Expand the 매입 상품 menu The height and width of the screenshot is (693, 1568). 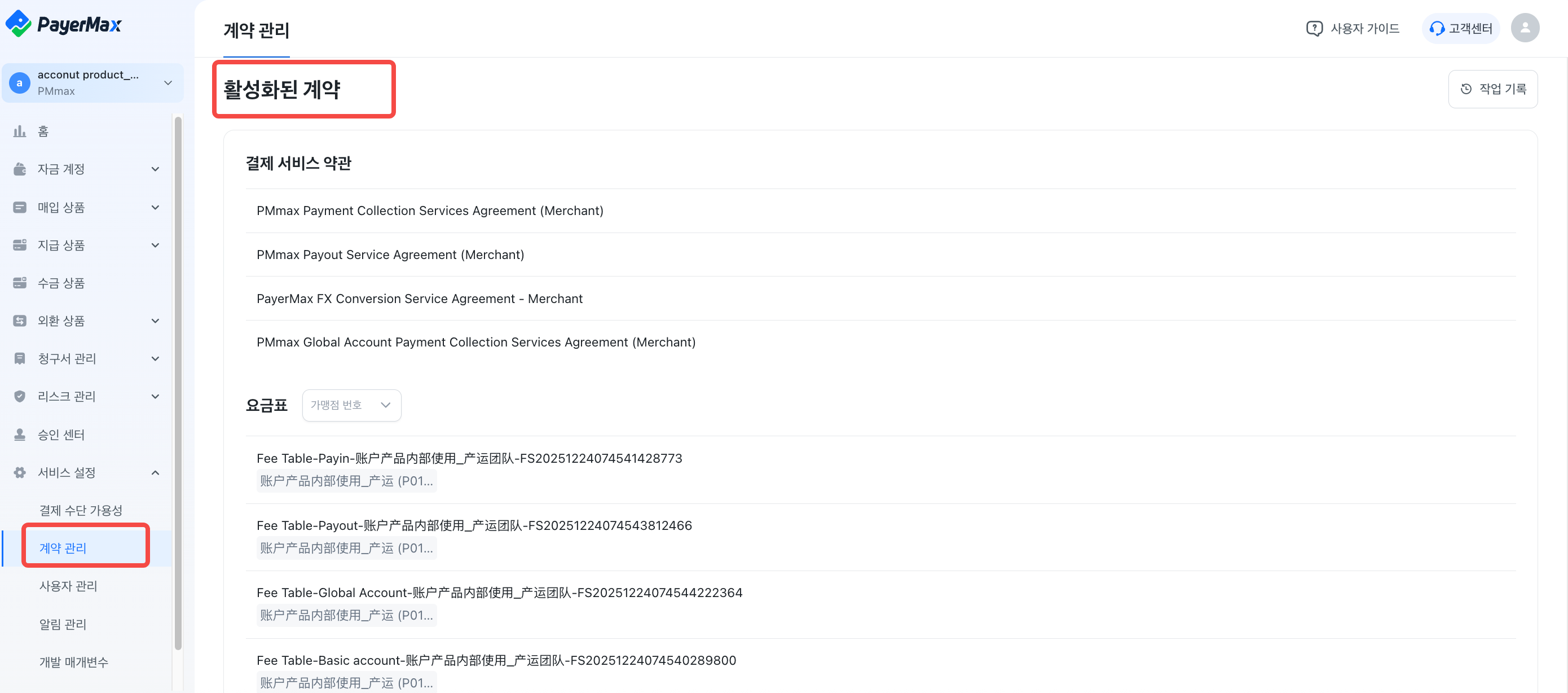click(x=155, y=207)
